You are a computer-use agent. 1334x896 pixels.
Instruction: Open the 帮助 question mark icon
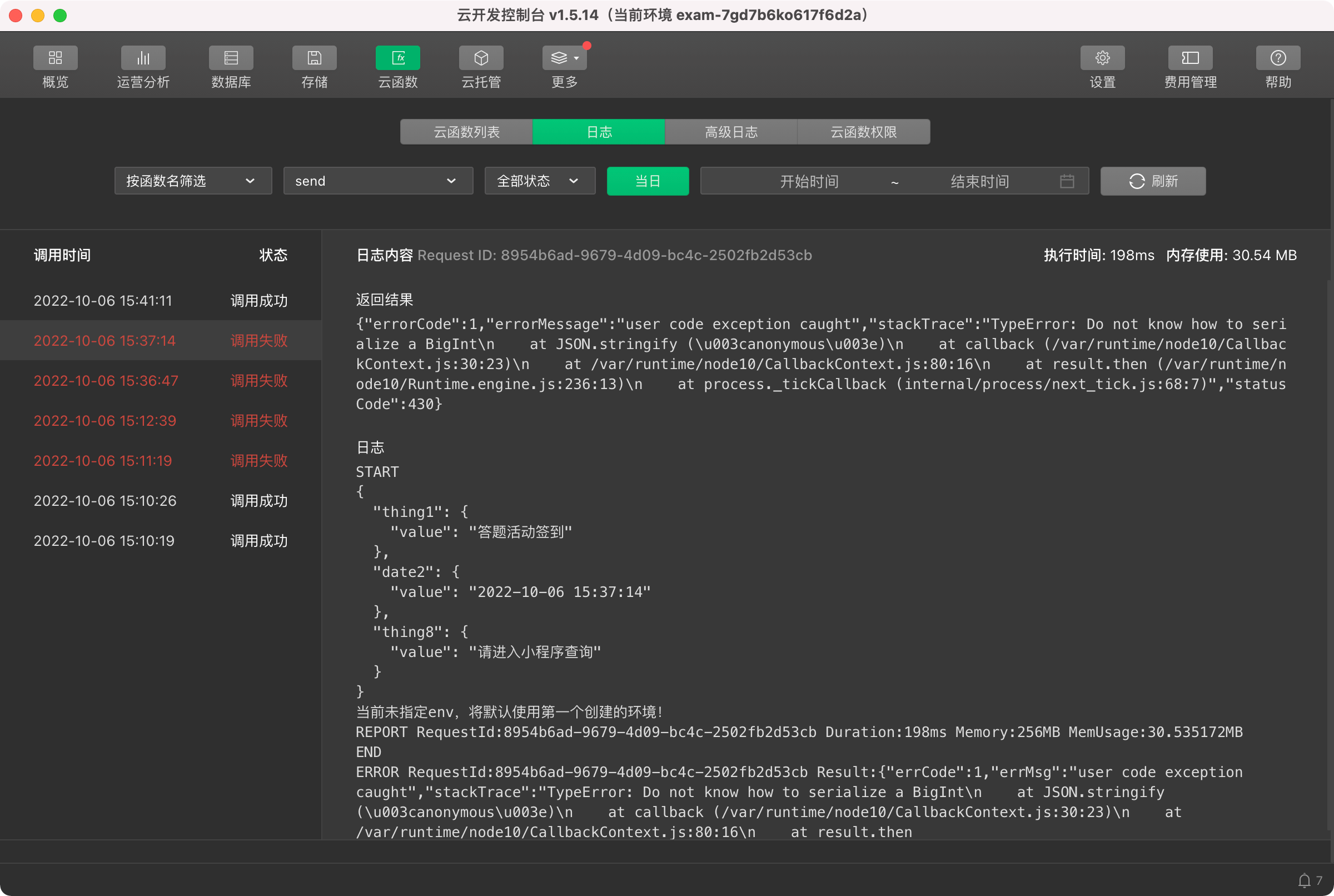click(x=1278, y=58)
